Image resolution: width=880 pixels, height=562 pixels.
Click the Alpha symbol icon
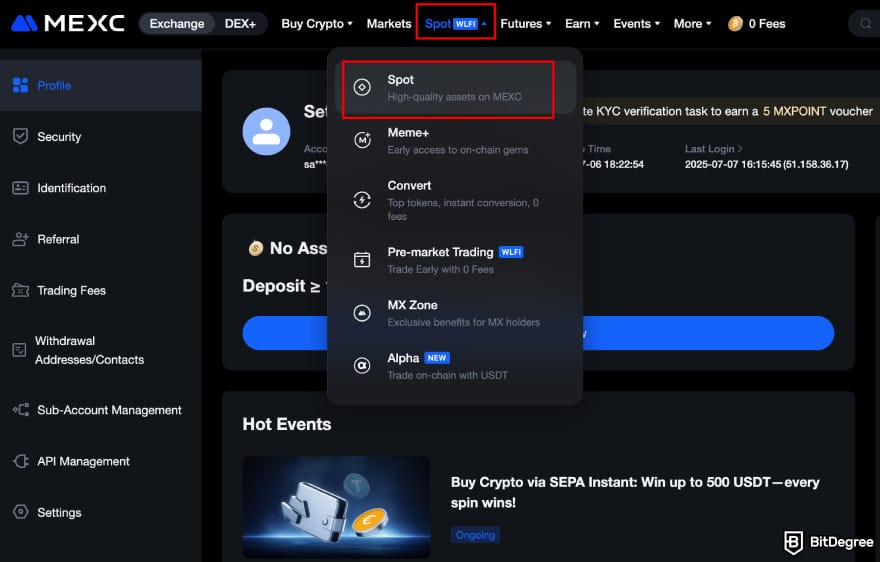[362, 365]
